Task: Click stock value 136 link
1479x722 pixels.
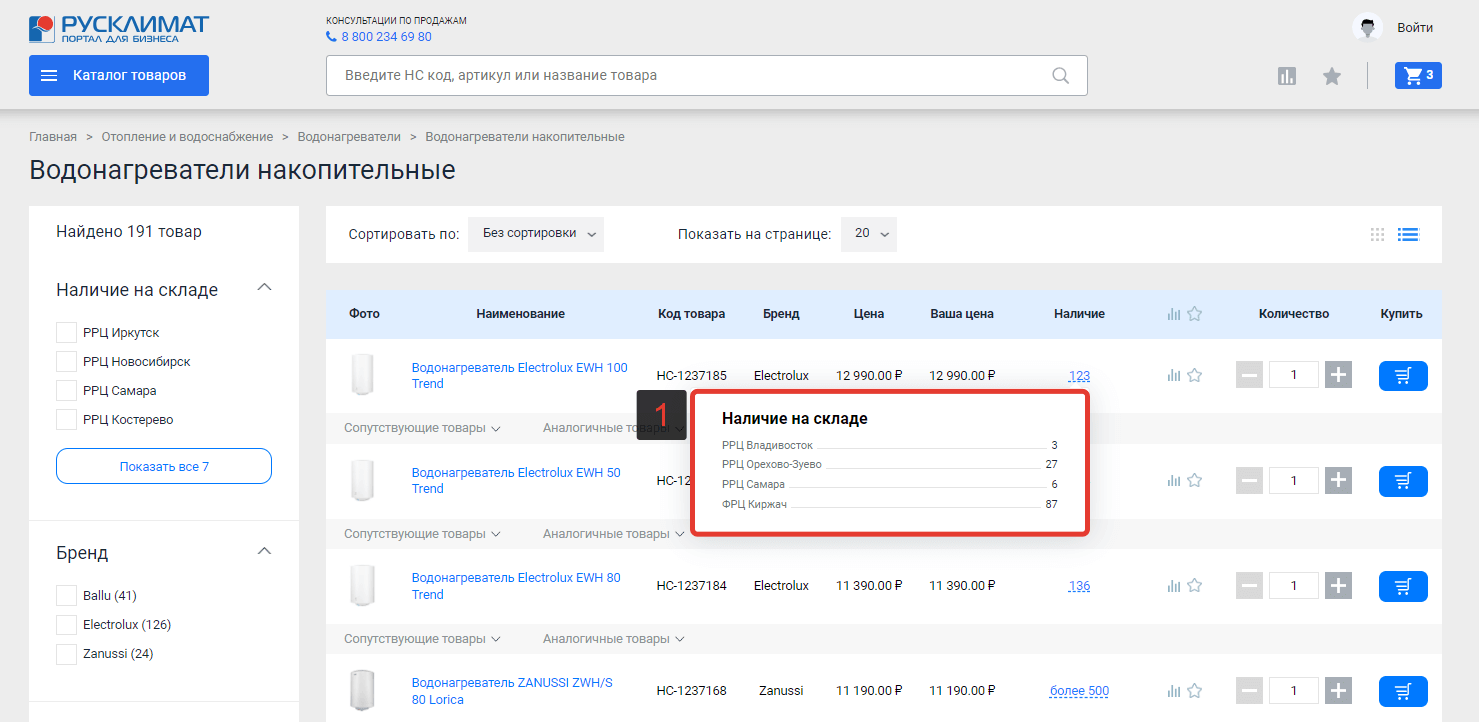Action: 1079,586
